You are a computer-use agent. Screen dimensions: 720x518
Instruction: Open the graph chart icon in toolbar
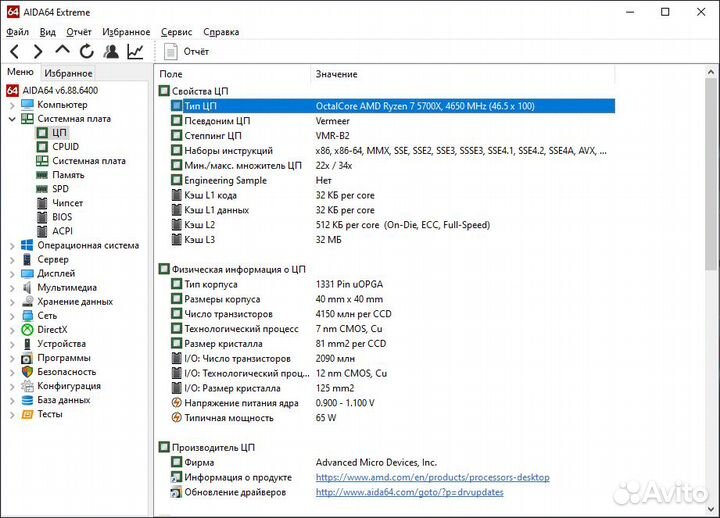(135, 51)
